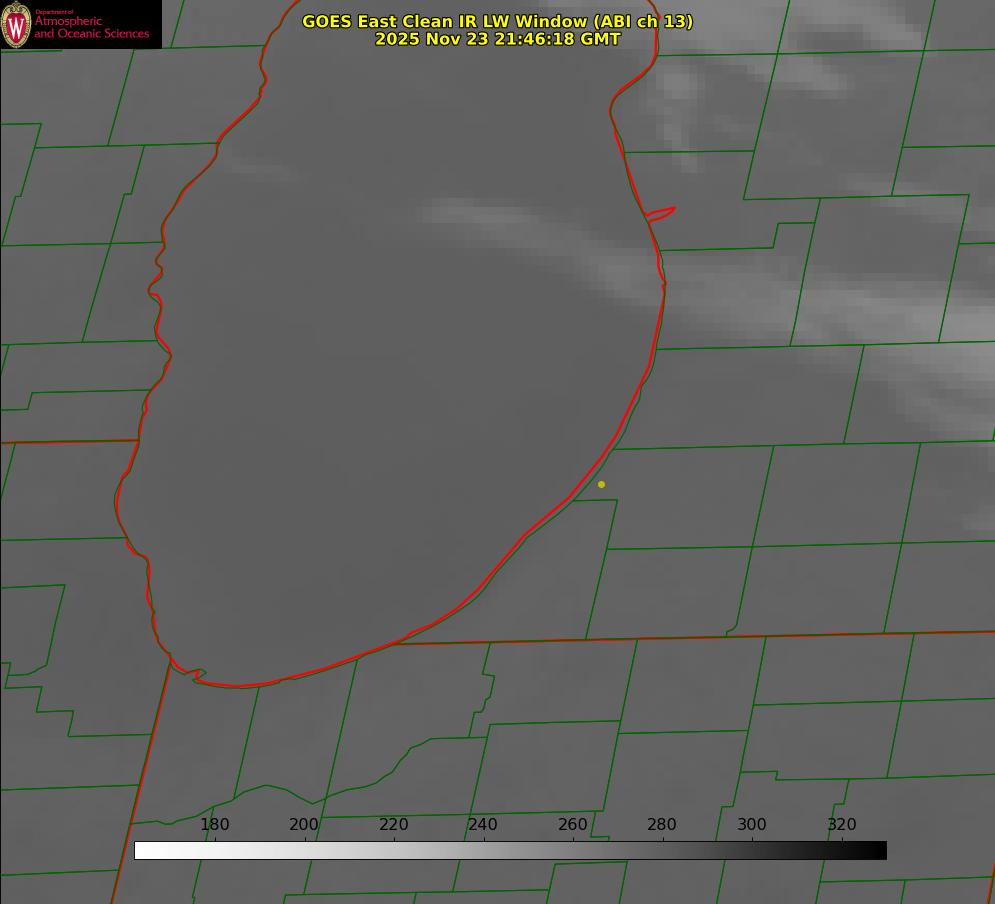
Task: Select the 220 value on the colorbar scale
Action: [394, 825]
